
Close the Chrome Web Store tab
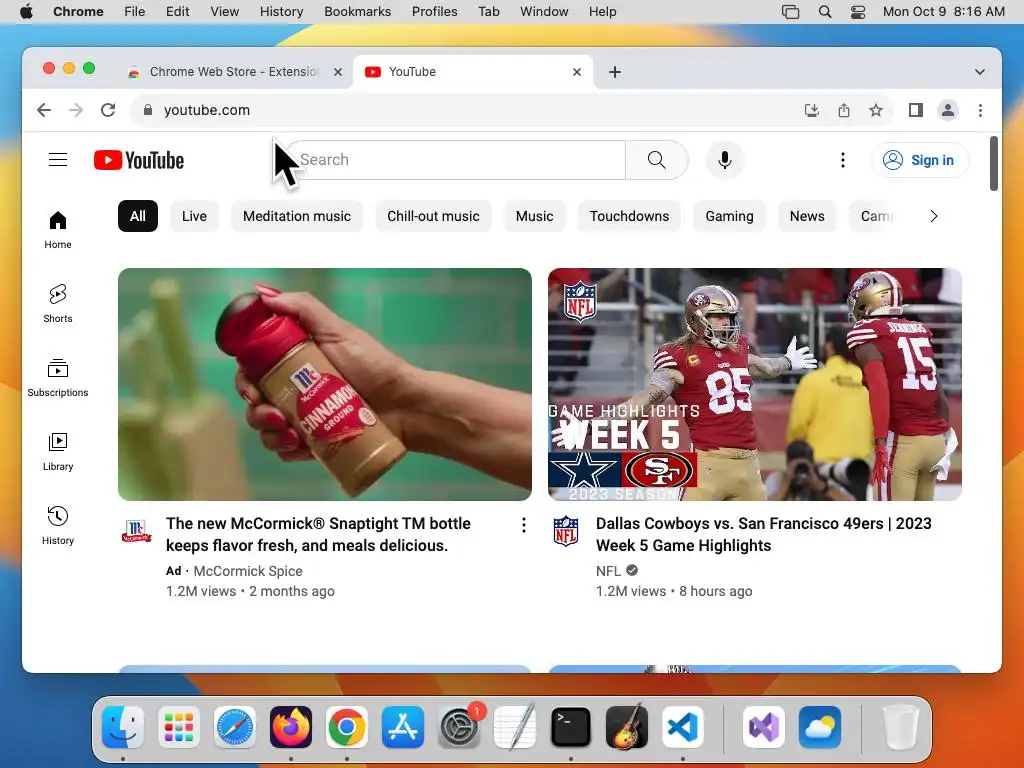coord(338,72)
